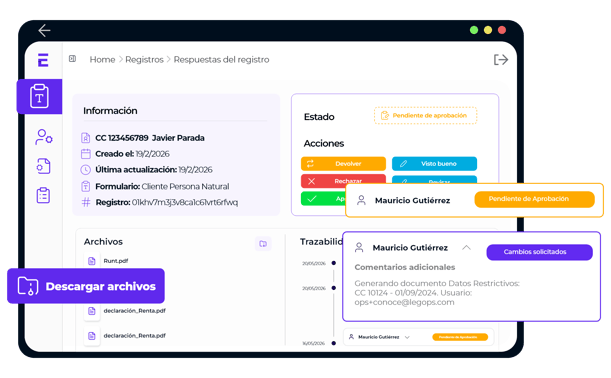Click the Descargar archivos button
611x378 pixels.
tap(86, 286)
